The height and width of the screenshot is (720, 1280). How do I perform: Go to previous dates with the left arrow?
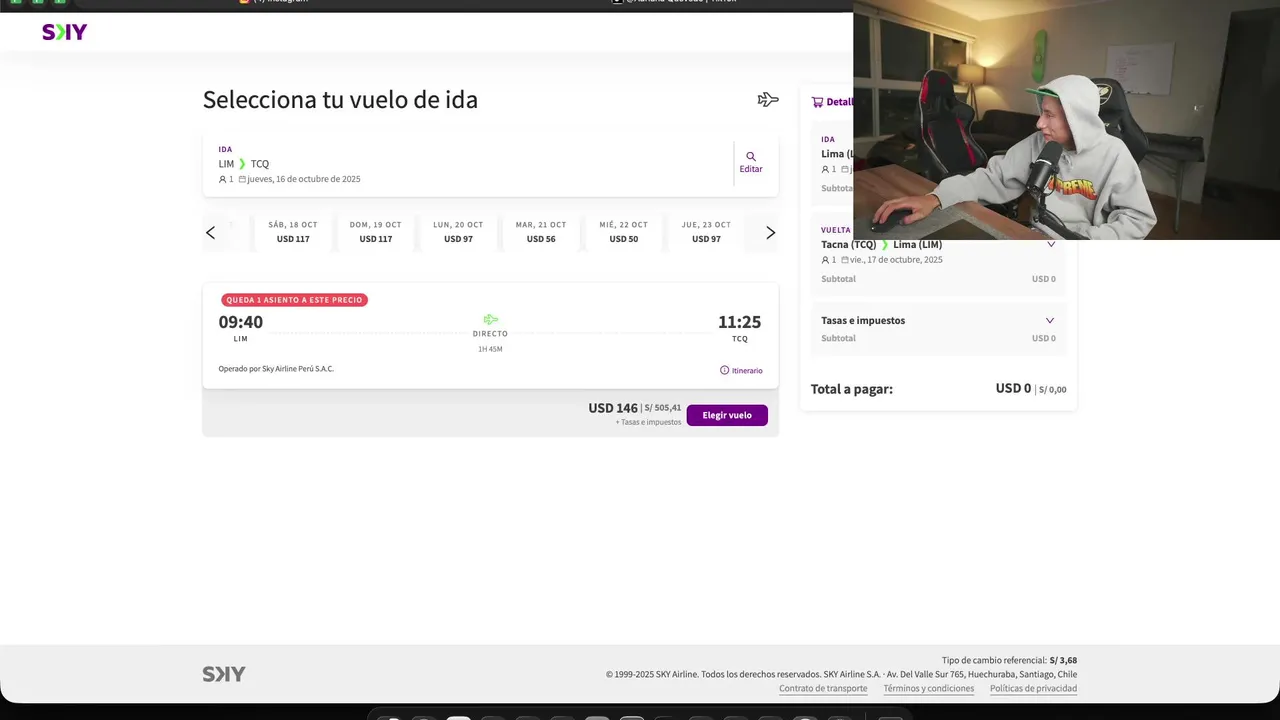210,233
